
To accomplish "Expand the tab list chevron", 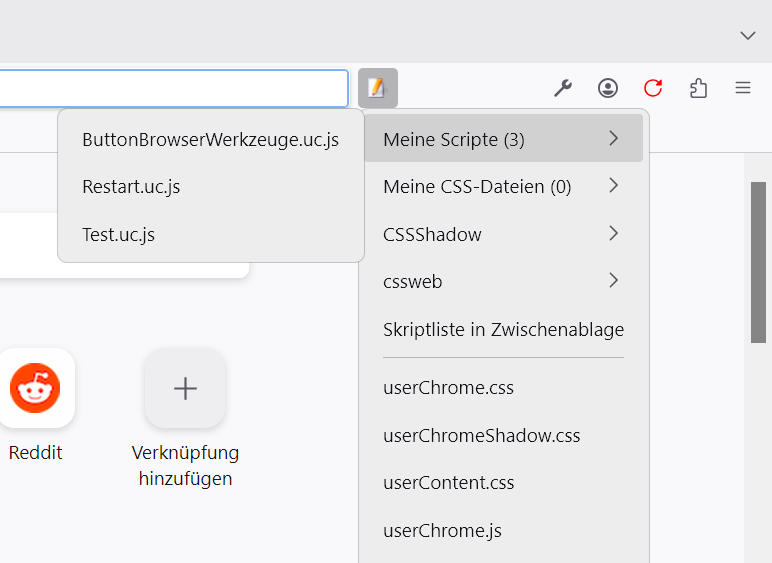I will [x=747, y=35].
